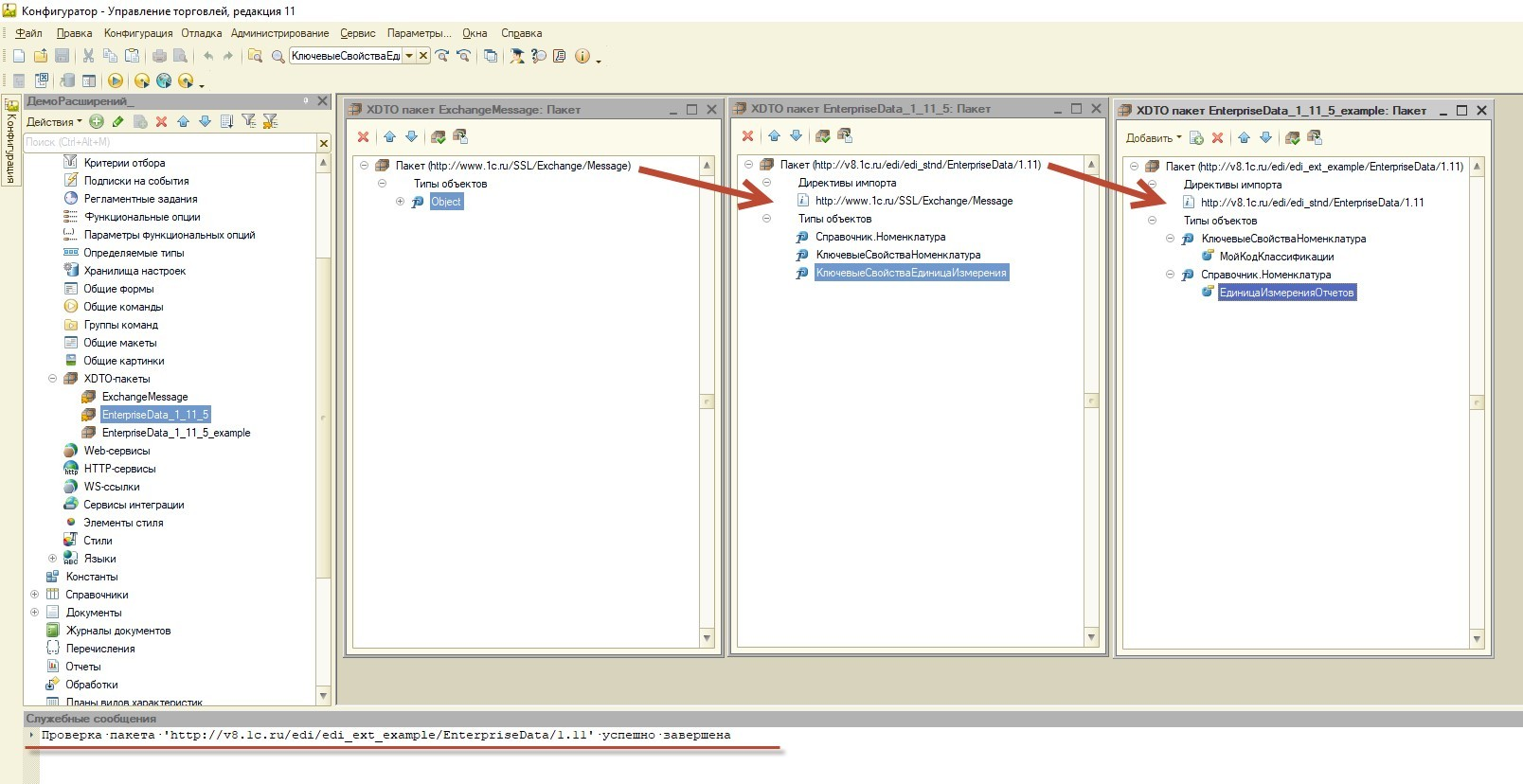Click move up arrow in EnterpriseData_1_11_5 package window
The width and height of the screenshot is (1523, 784).
[774, 136]
